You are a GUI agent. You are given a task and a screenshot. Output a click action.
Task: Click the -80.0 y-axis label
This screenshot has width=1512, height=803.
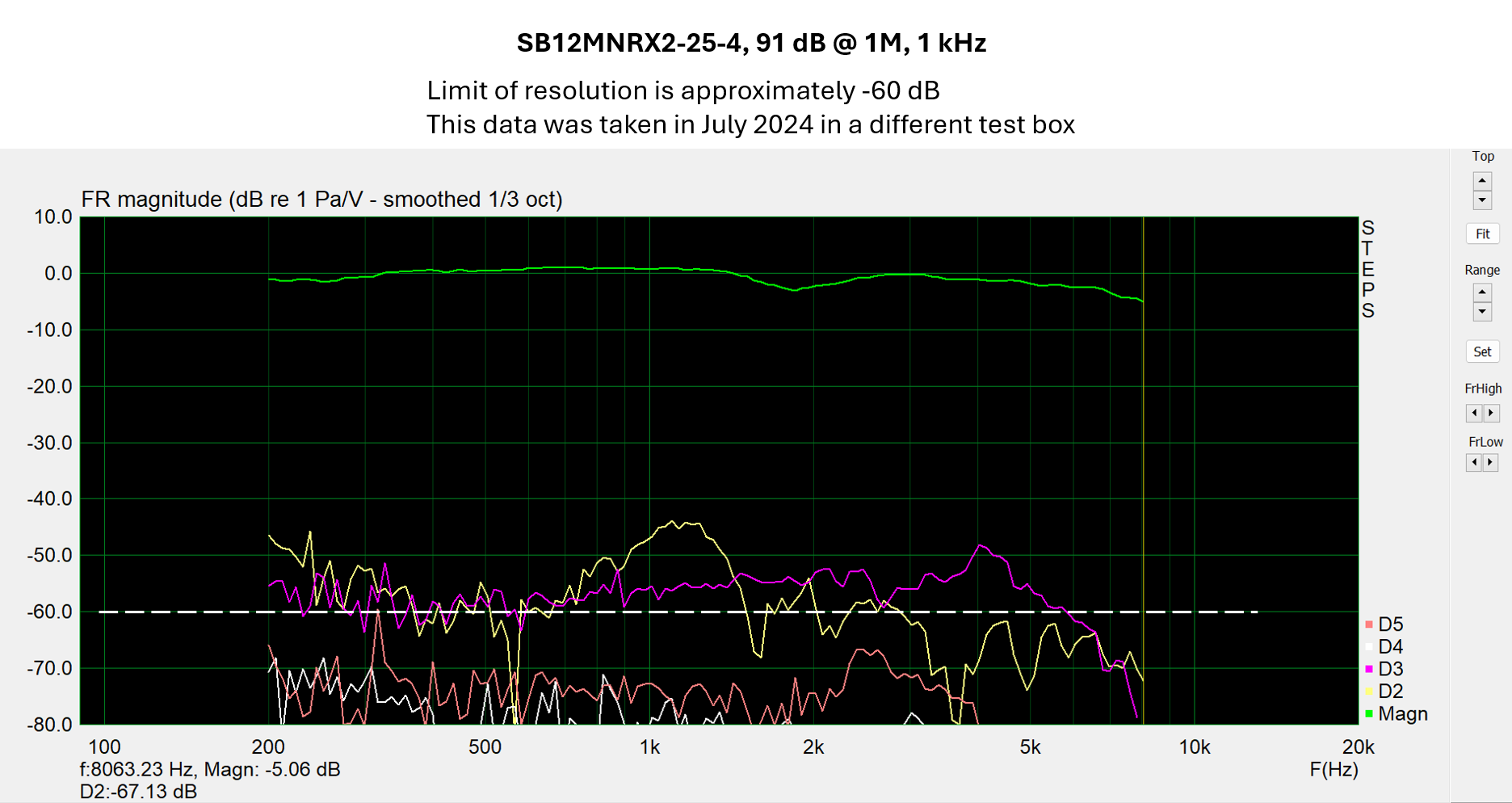(x=49, y=725)
